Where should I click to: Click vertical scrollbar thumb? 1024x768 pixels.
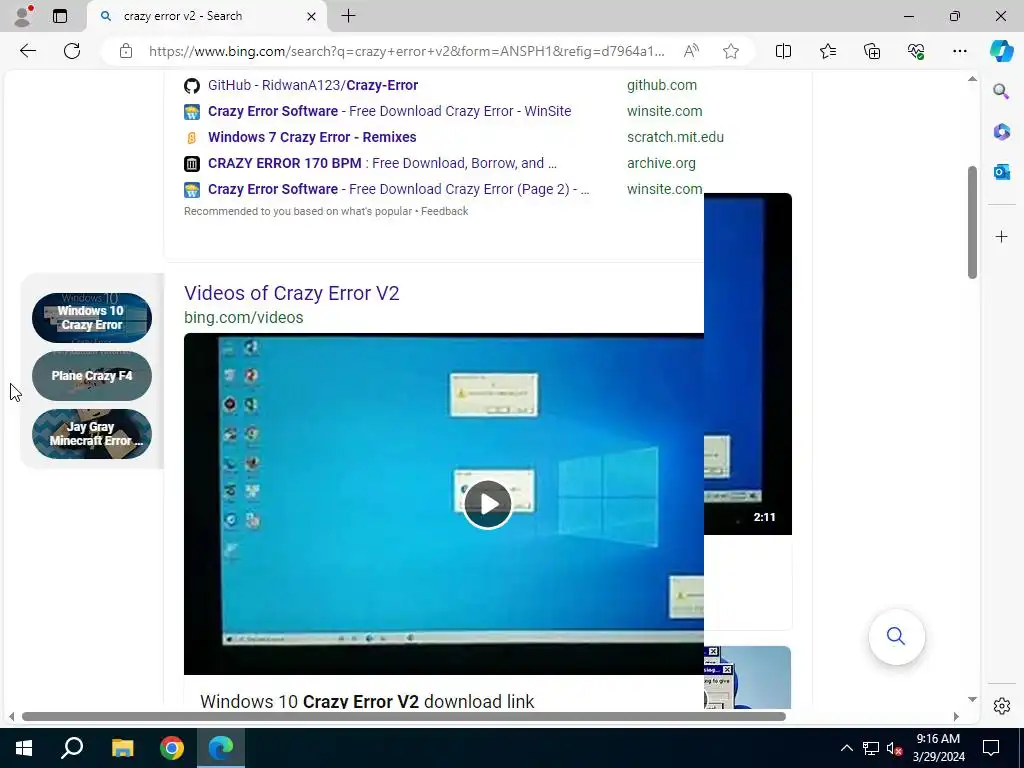tap(972, 222)
